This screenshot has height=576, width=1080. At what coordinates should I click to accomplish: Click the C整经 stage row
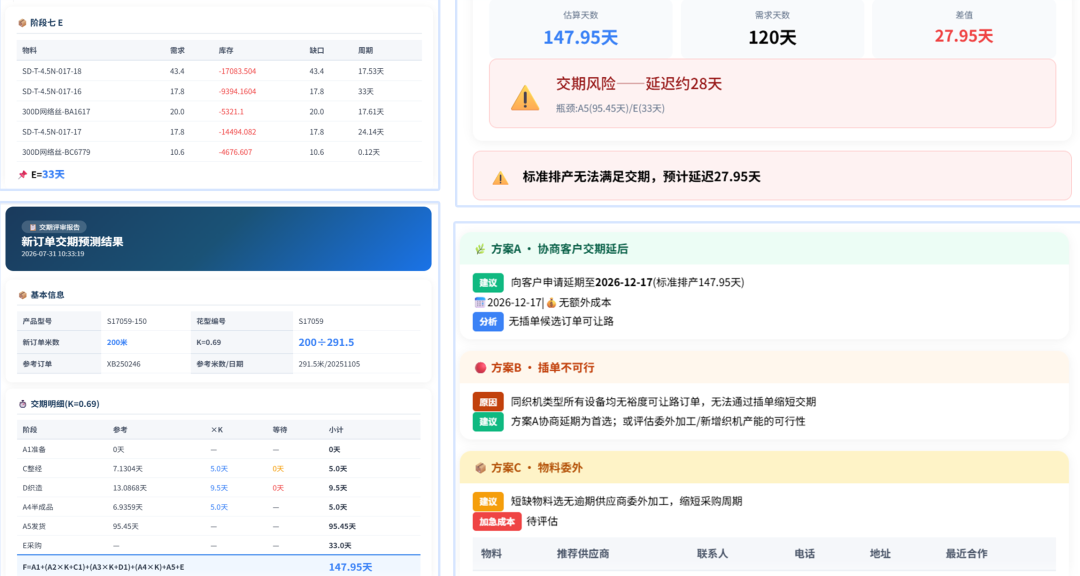click(219, 469)
